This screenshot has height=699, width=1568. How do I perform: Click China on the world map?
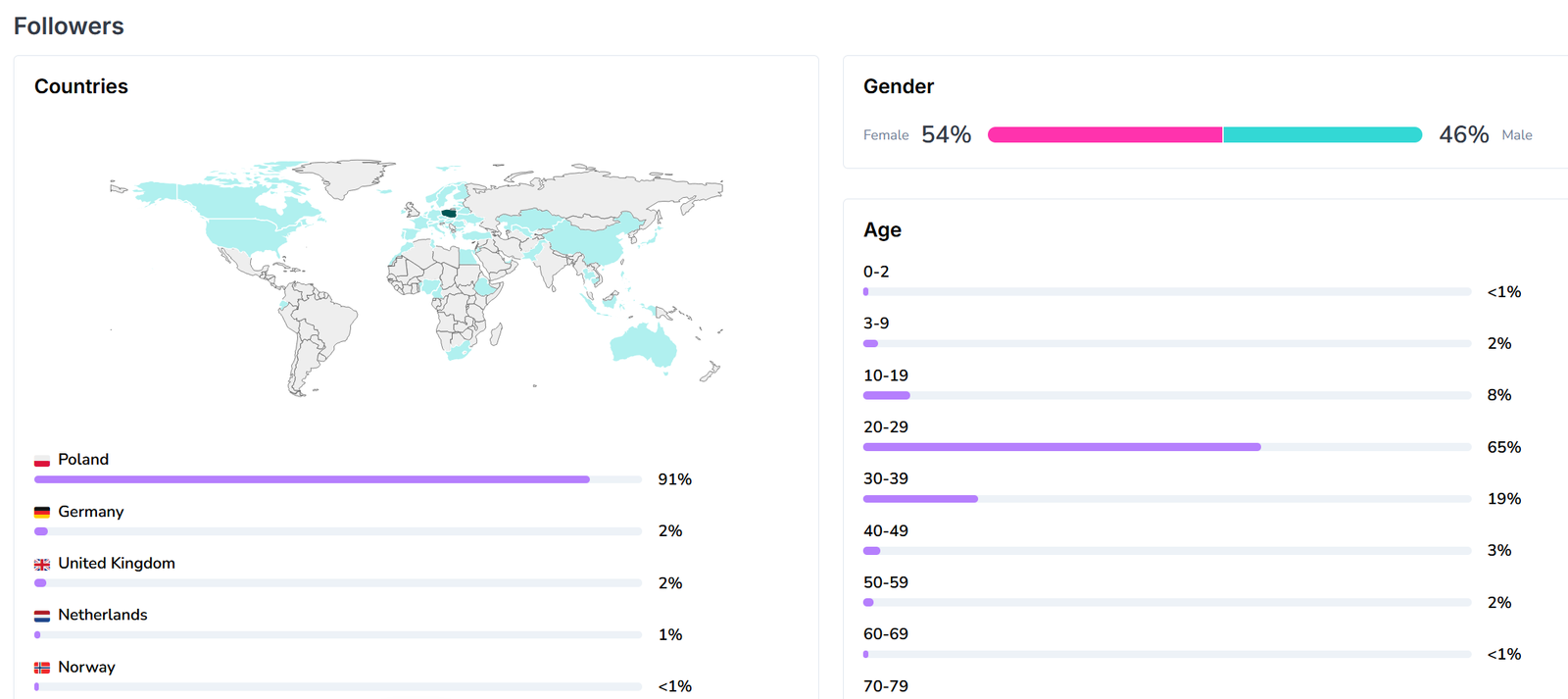[588, 242]
